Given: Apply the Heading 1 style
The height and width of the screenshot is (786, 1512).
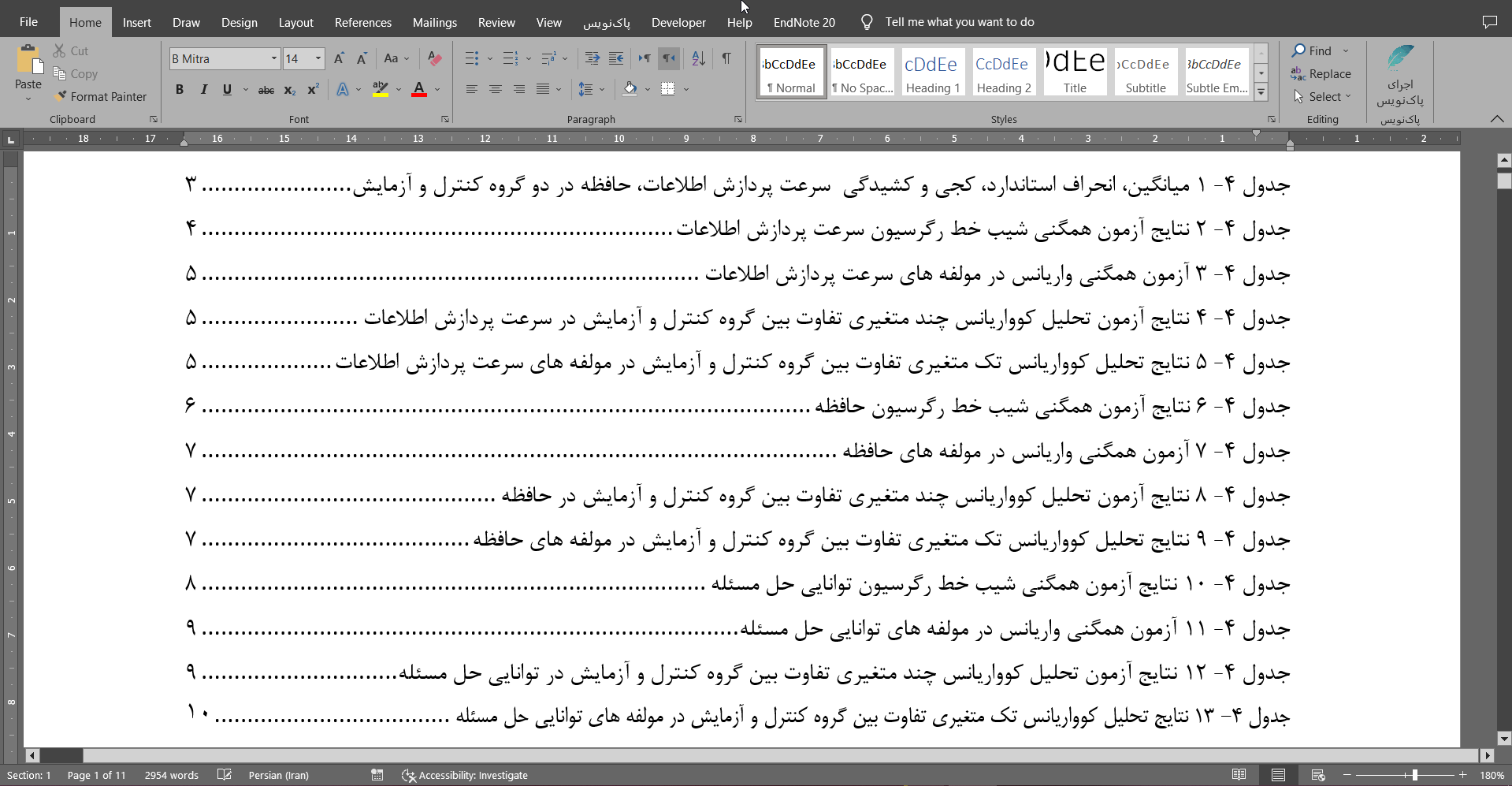Looking at the screenshot, I should tap(932, 72).
